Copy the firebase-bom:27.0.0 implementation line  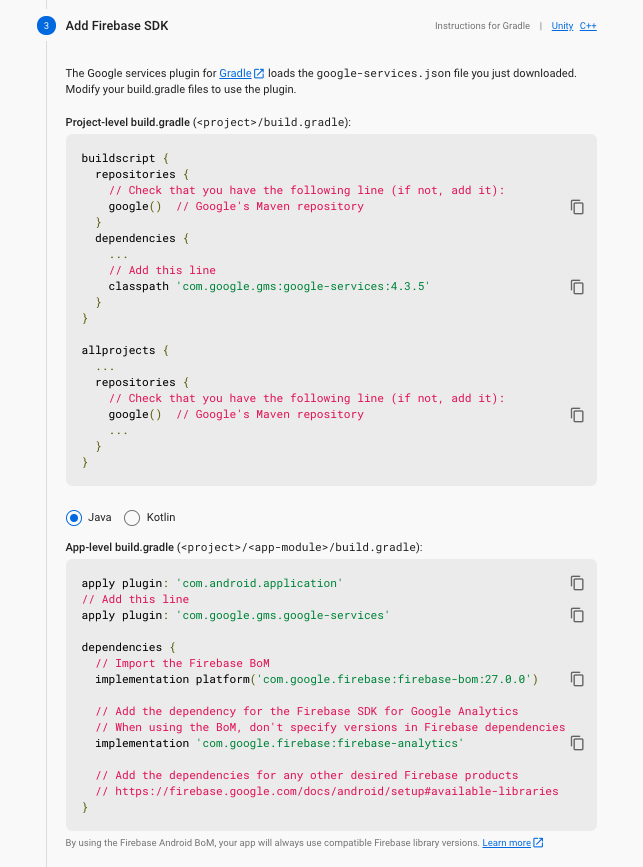[577, 679]
